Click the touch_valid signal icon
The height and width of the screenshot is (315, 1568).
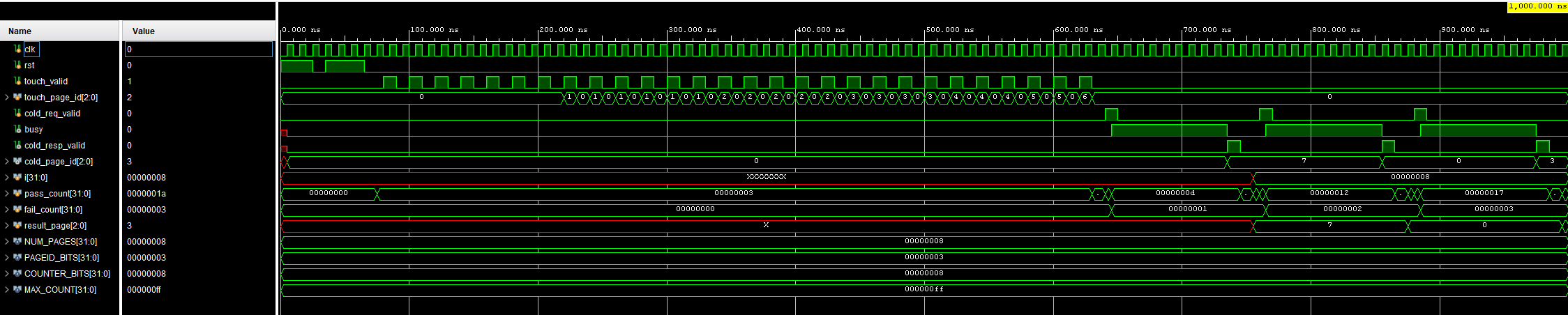pyautogui.click(x=17, y=81)
